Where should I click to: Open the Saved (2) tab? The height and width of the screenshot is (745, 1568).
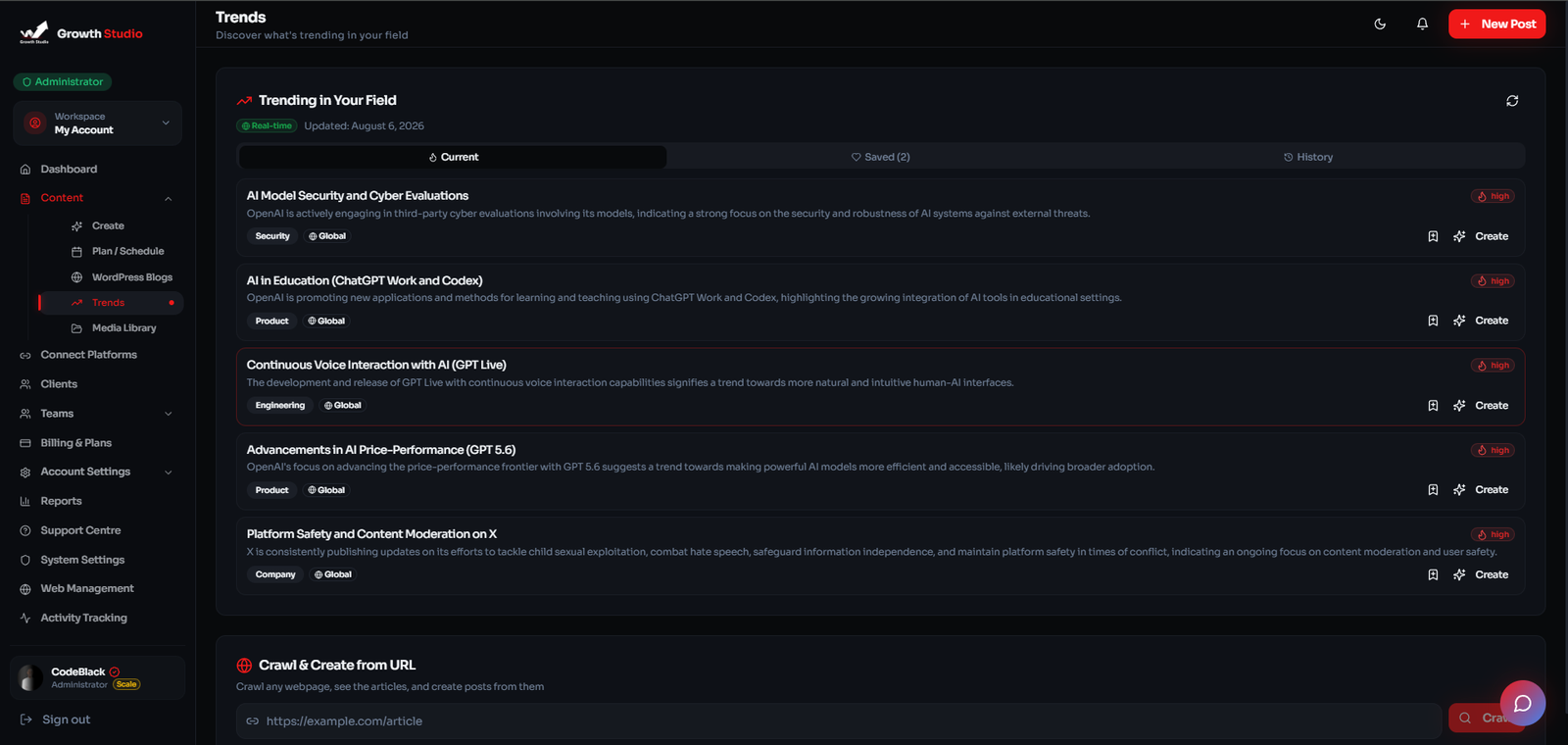[x=880, y=157]
